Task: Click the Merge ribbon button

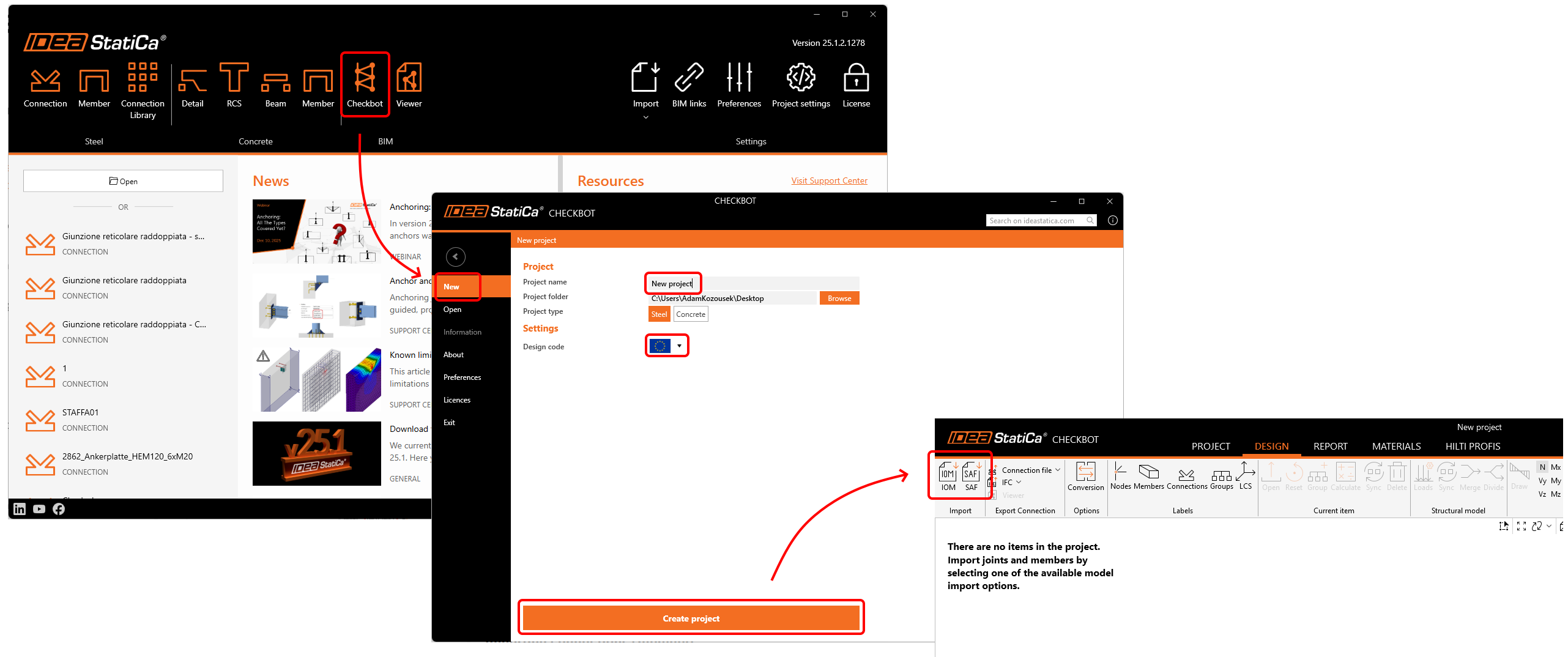Action: 1470,477
